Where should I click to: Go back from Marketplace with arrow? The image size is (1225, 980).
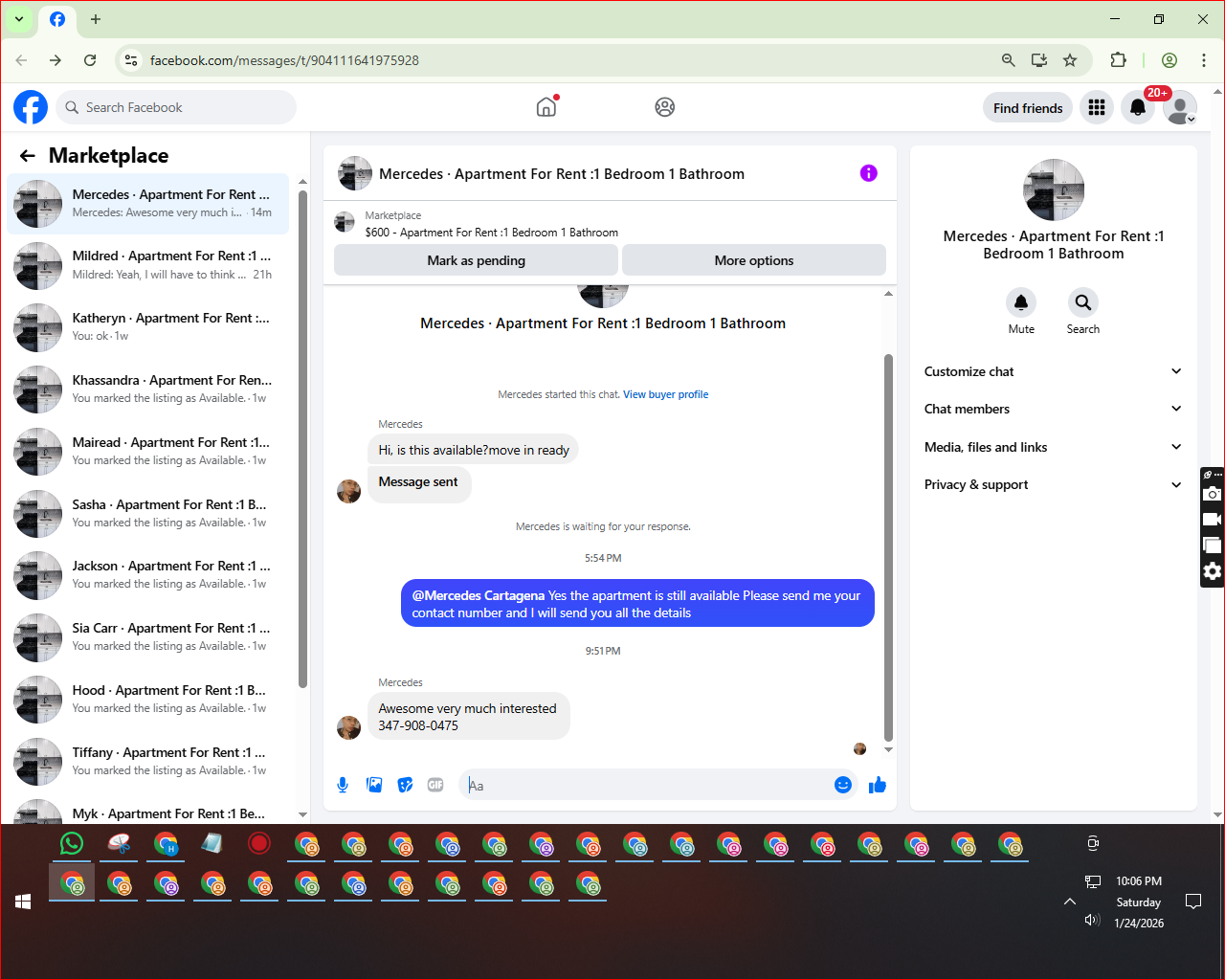[x=28, y=155]
